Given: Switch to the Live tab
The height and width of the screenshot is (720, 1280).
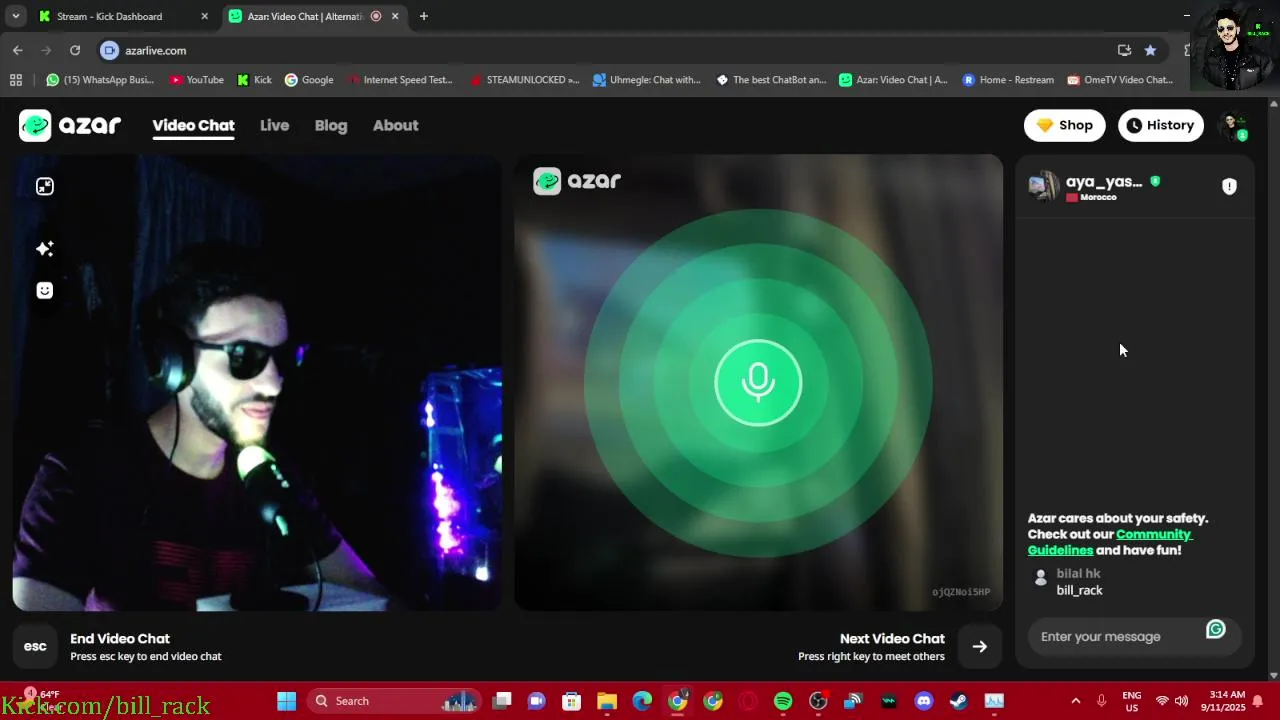Looking at the screenshot, I should coord(274,125).
